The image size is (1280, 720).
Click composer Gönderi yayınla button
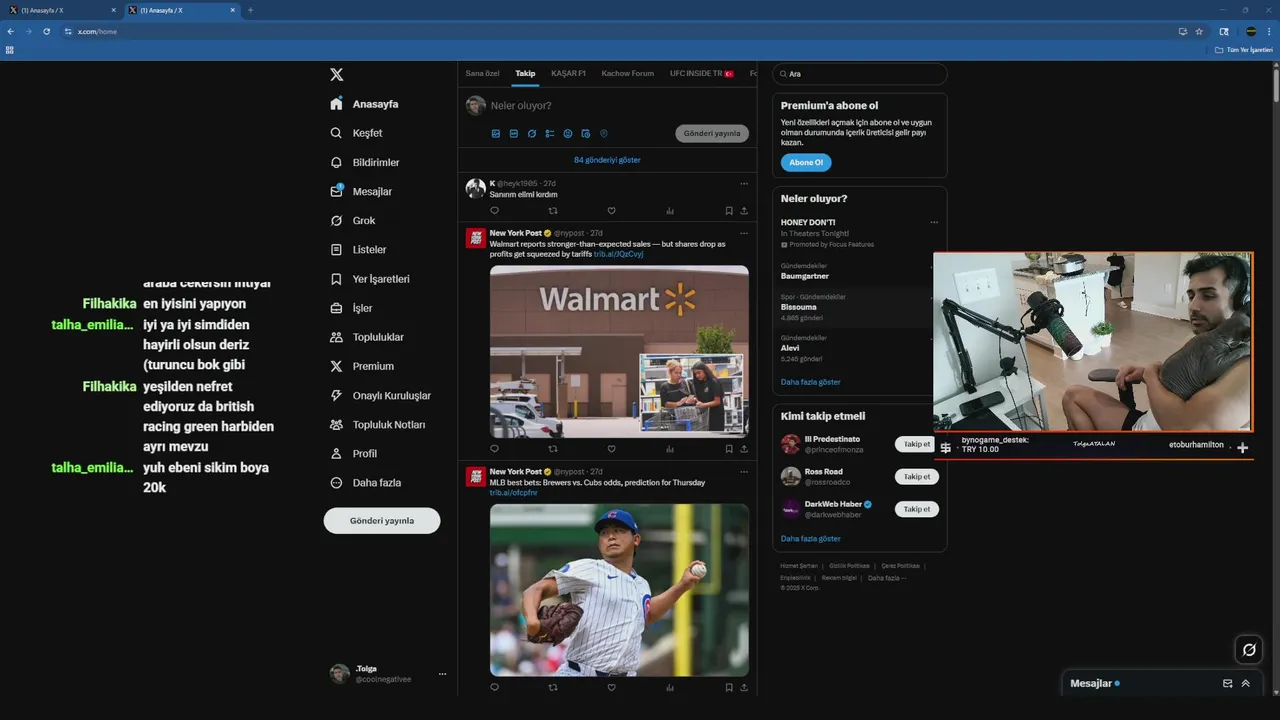(x=712, y=133)
